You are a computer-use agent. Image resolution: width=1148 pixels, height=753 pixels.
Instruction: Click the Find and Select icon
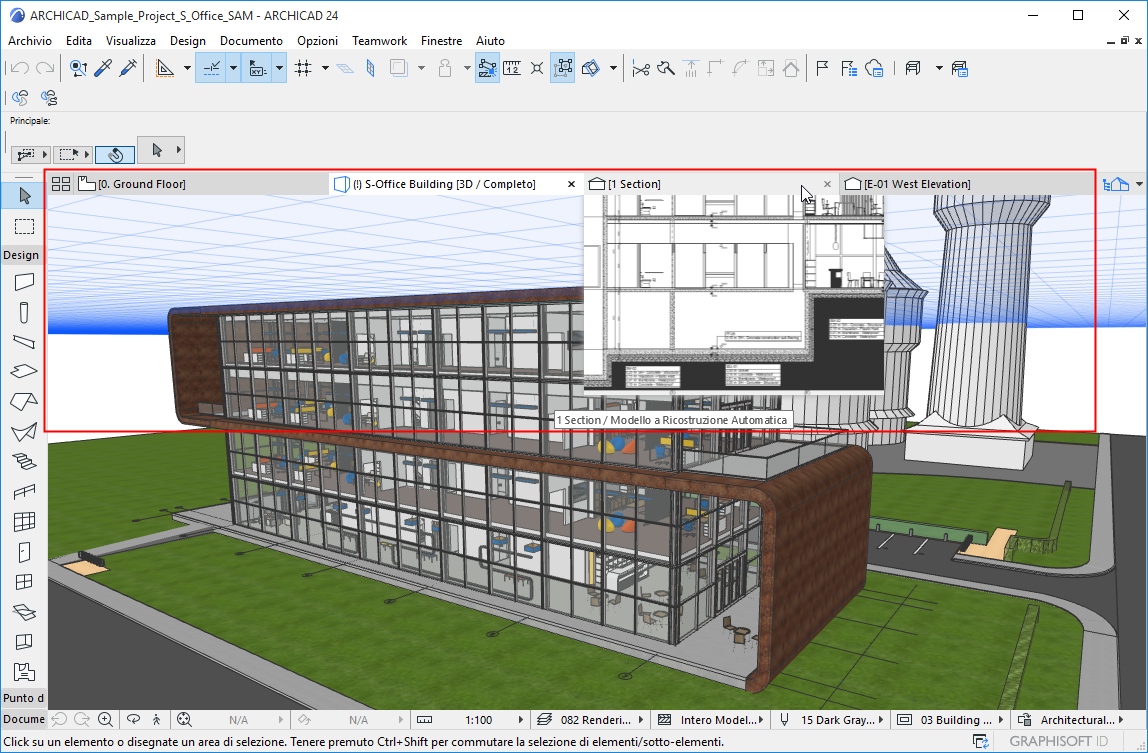coord(78,68)
